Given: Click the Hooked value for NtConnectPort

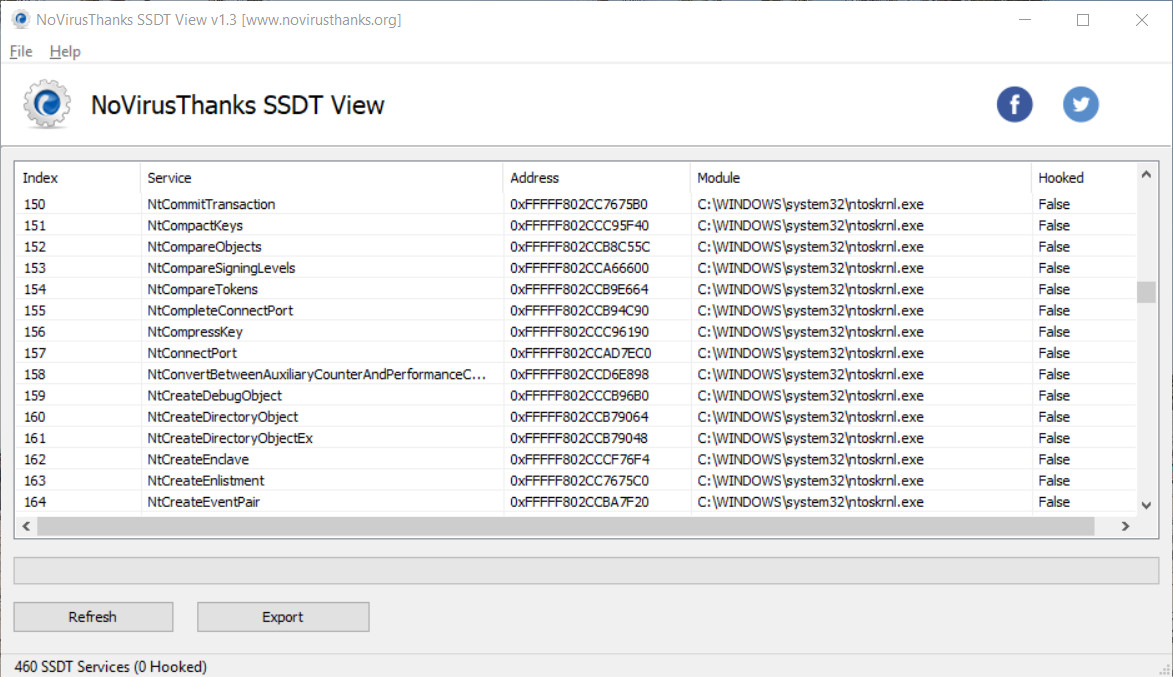Looking at the screenshot, I should click(1053, 353).
